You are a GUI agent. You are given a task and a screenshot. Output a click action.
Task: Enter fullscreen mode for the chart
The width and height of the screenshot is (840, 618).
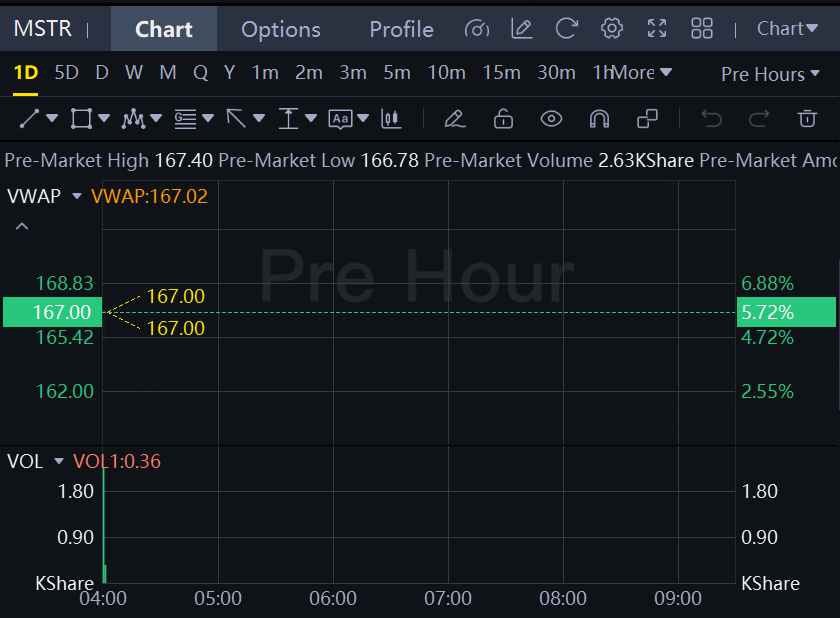(x=657, y=28)
